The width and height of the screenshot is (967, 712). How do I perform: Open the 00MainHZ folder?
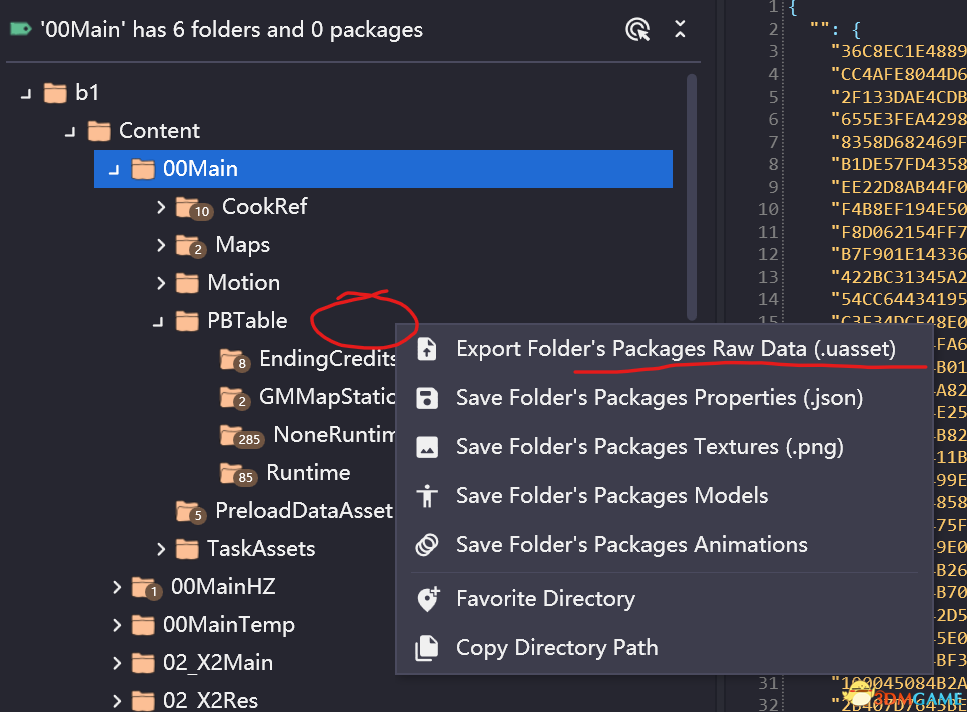pos(222,586)
